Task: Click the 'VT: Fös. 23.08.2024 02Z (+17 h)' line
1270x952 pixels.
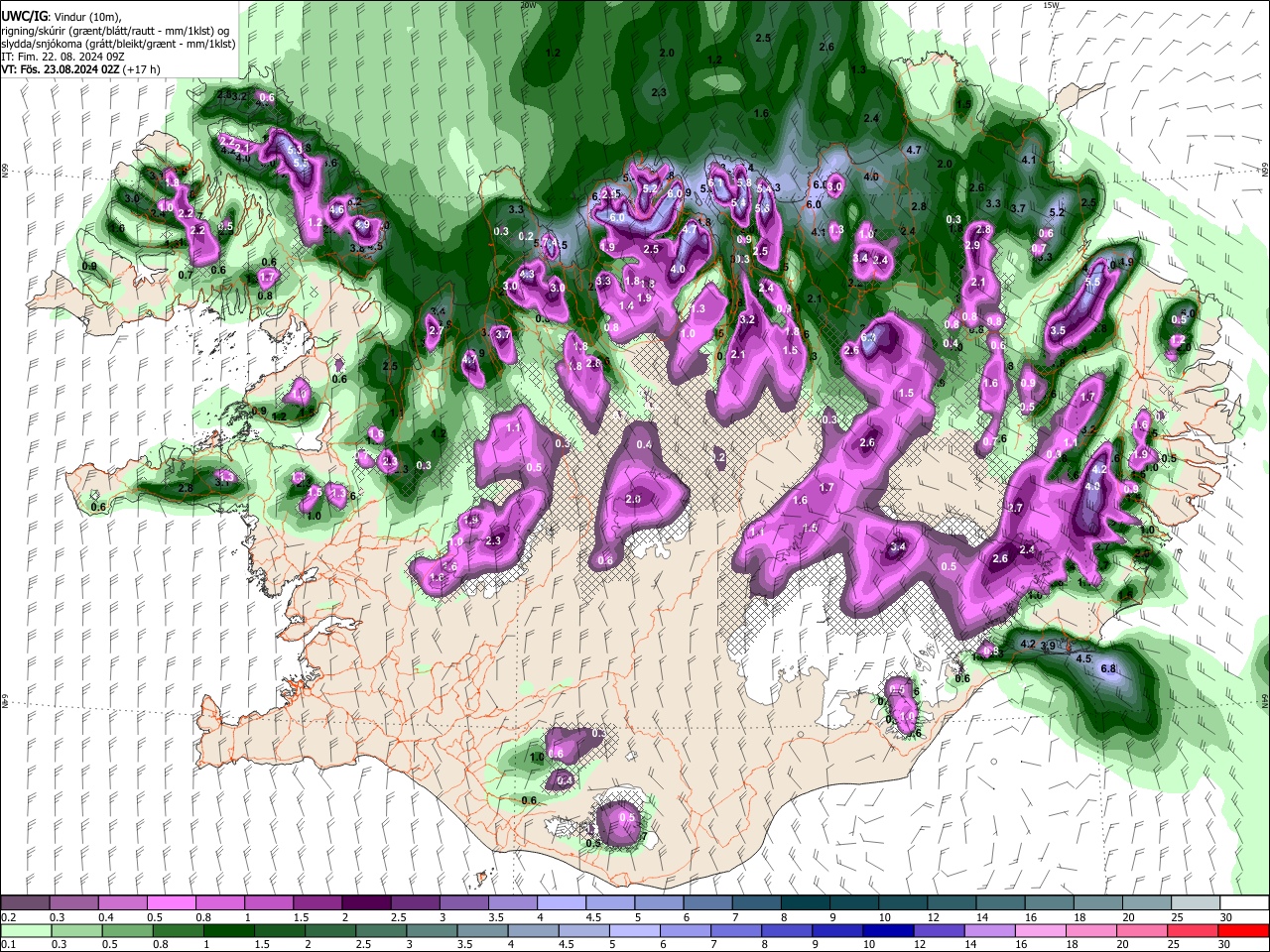Action: [80, 69]
